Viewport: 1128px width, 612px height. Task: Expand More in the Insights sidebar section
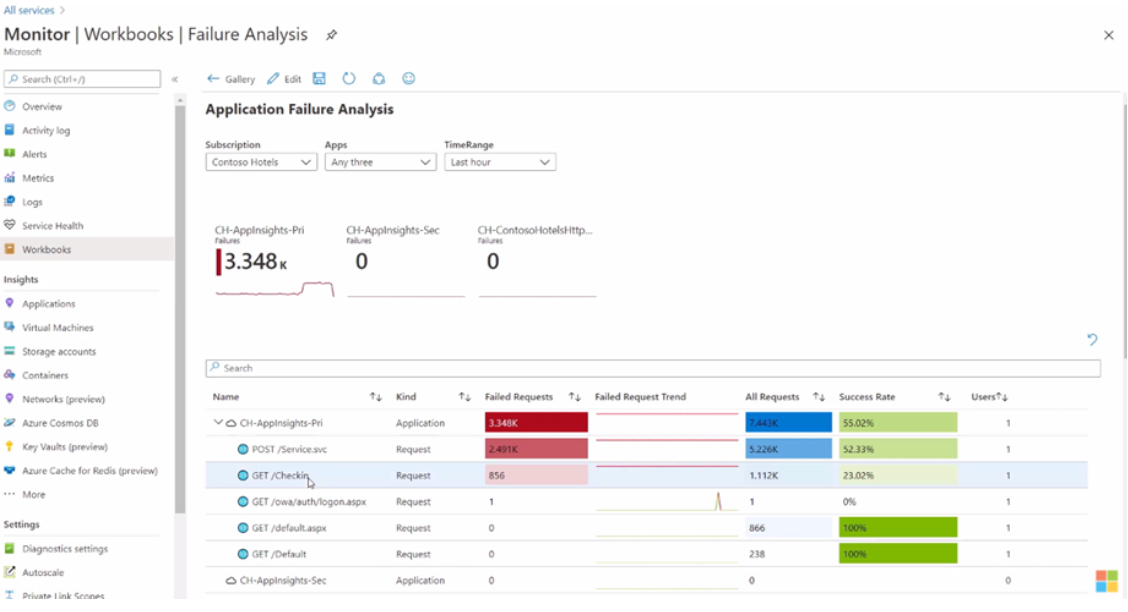33,495
